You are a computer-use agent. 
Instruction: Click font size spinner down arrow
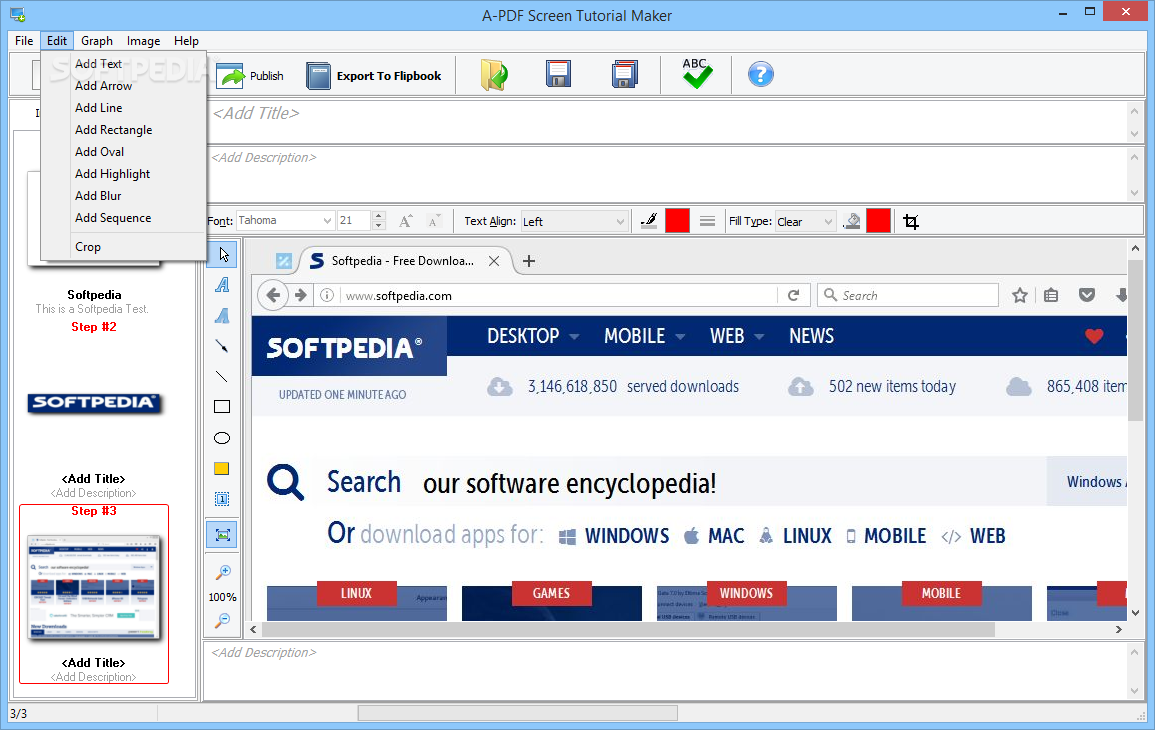click(379, 225)
